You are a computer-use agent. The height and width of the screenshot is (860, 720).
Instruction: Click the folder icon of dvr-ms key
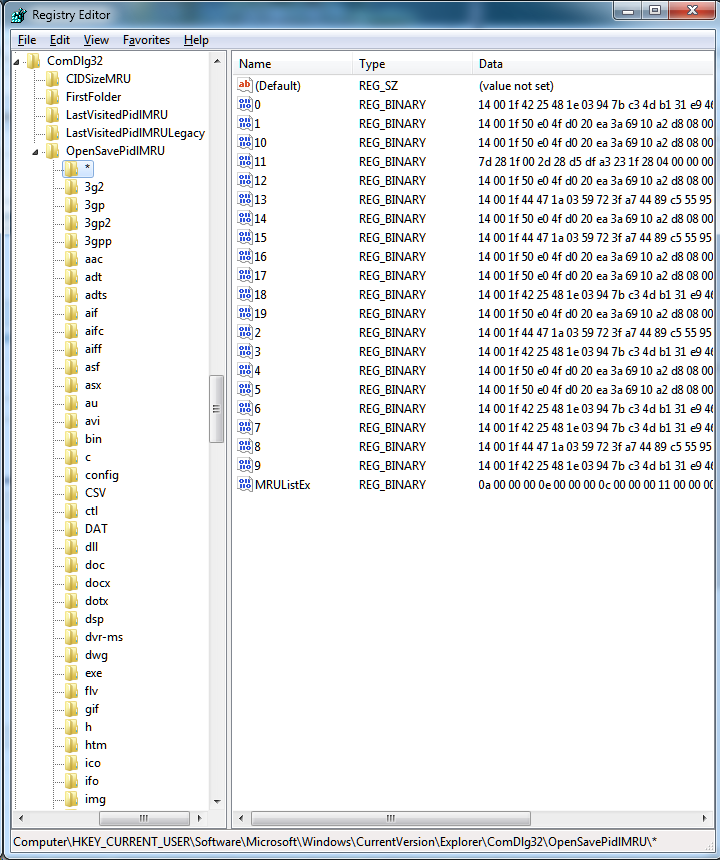(x=72, y=637)
